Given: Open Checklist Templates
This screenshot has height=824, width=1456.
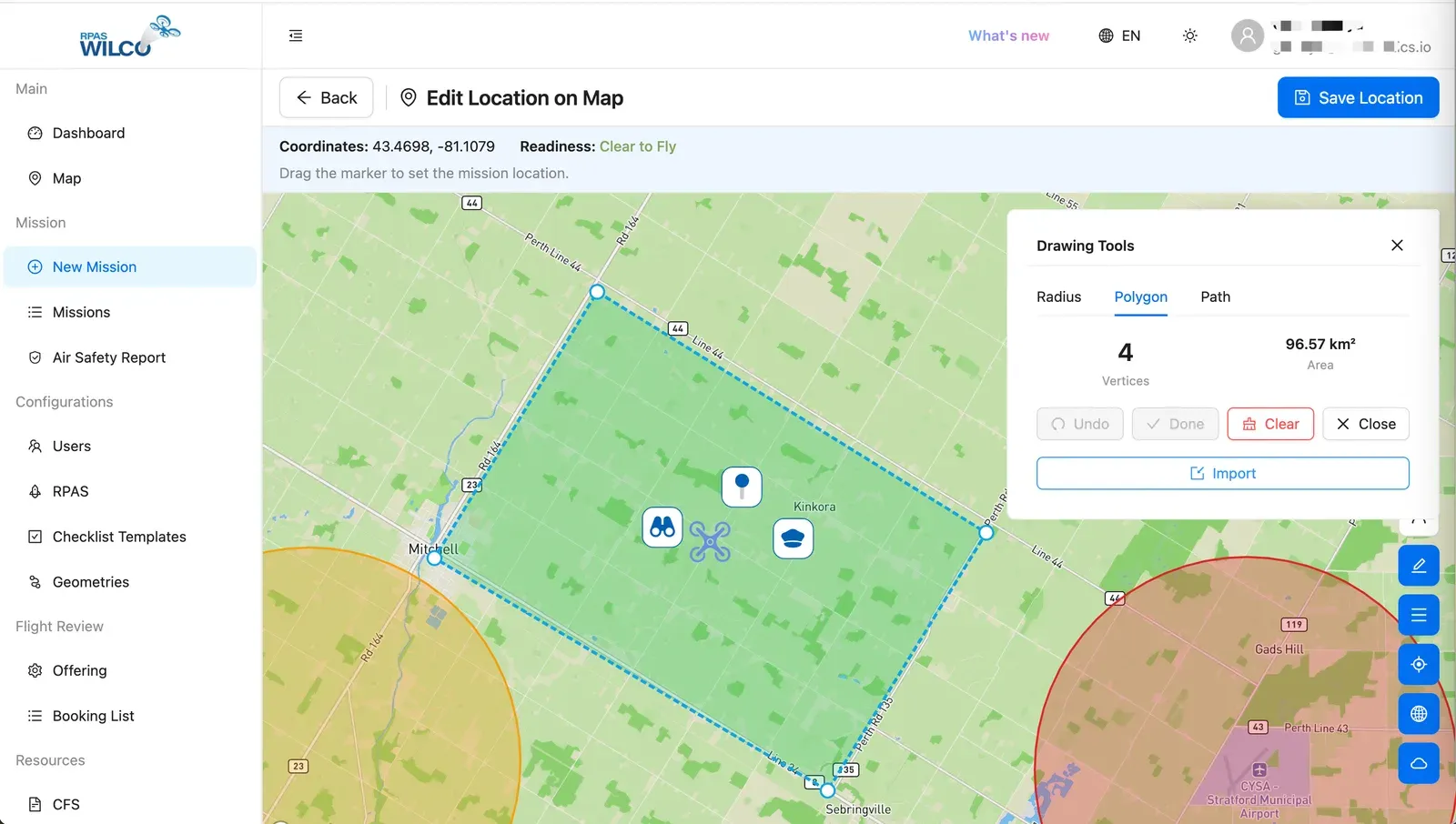Looking at the screenshot, I should pyautogui.click(x=130, y=537).
